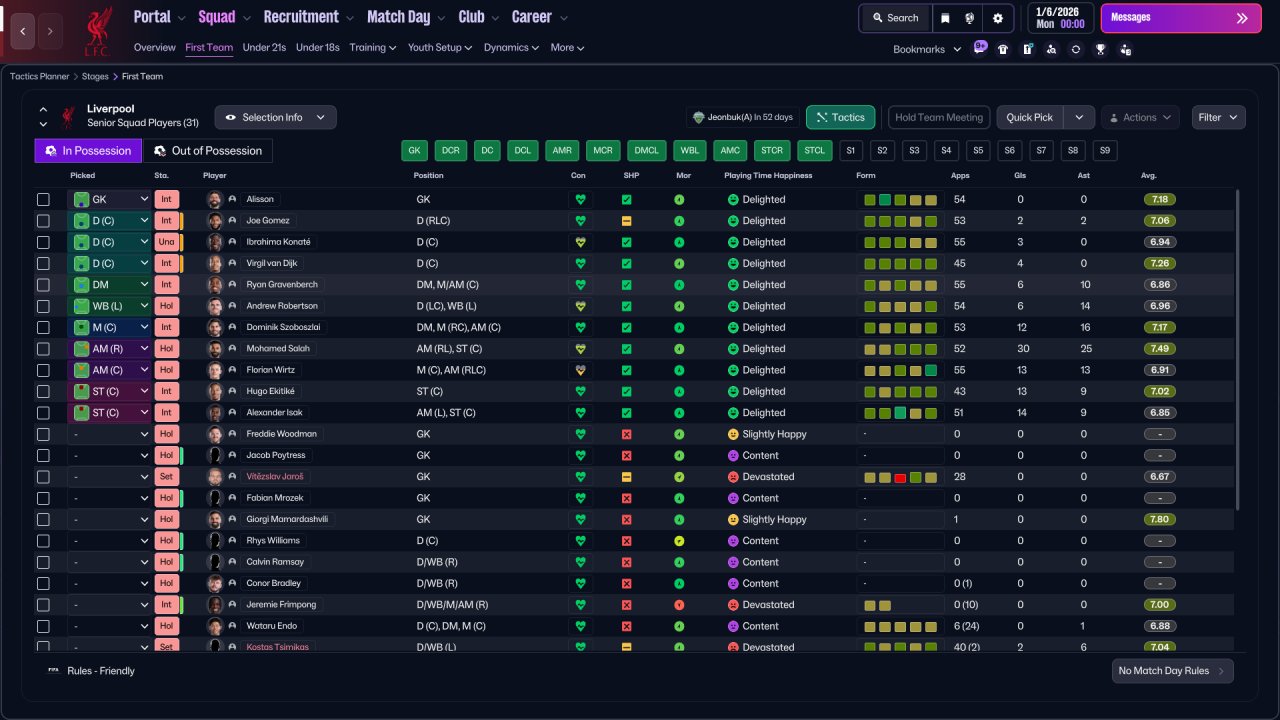The width and height of the screenshot is (1280, 720).
Task: Open the Quick Pick dropdown arrow
Action: click(1078, 117)
